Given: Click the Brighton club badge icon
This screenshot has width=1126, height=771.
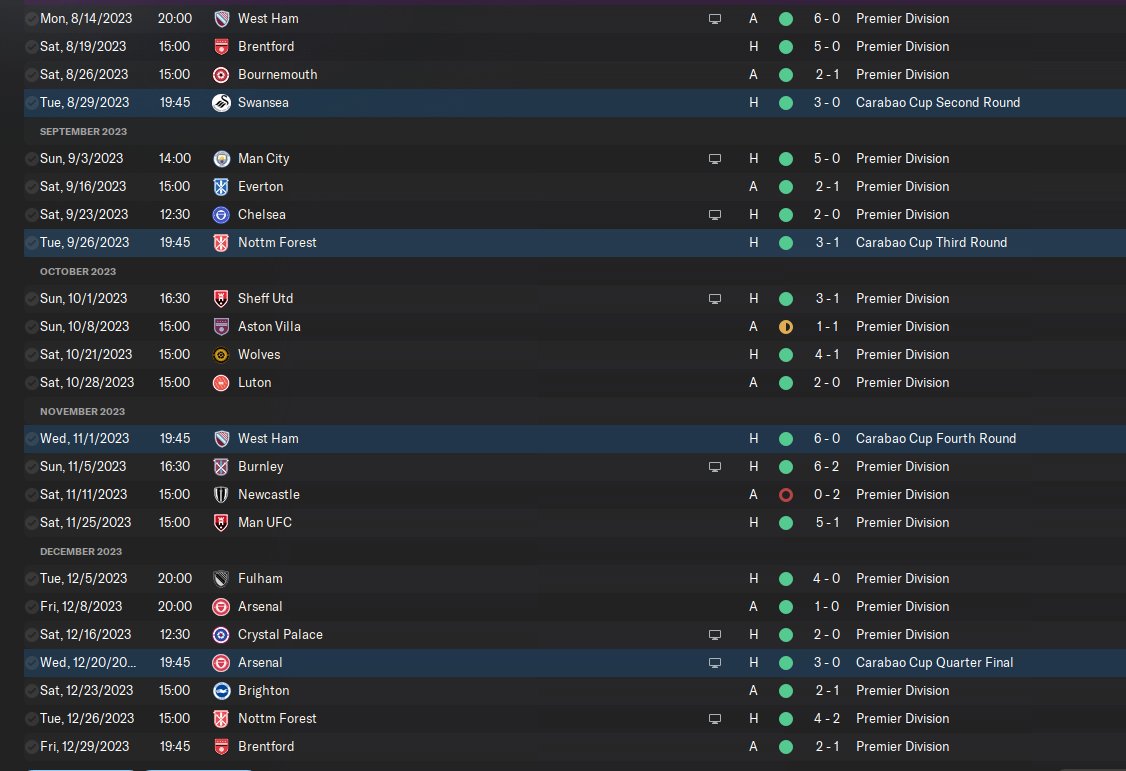Looking at the screenshot, I should click(x=221, y=691).
